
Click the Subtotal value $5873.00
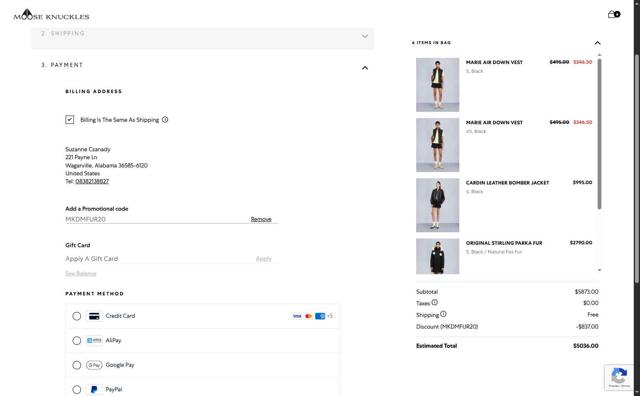[x=587, y=291]
